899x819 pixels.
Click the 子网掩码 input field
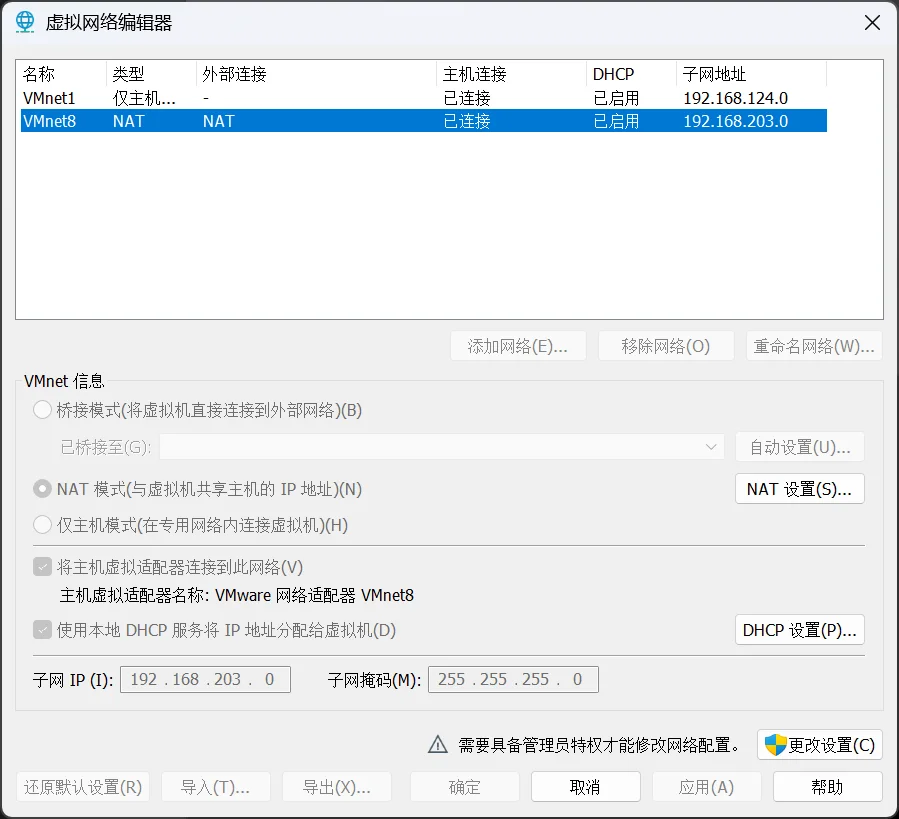pyautogui.click(x=513, y=679)
